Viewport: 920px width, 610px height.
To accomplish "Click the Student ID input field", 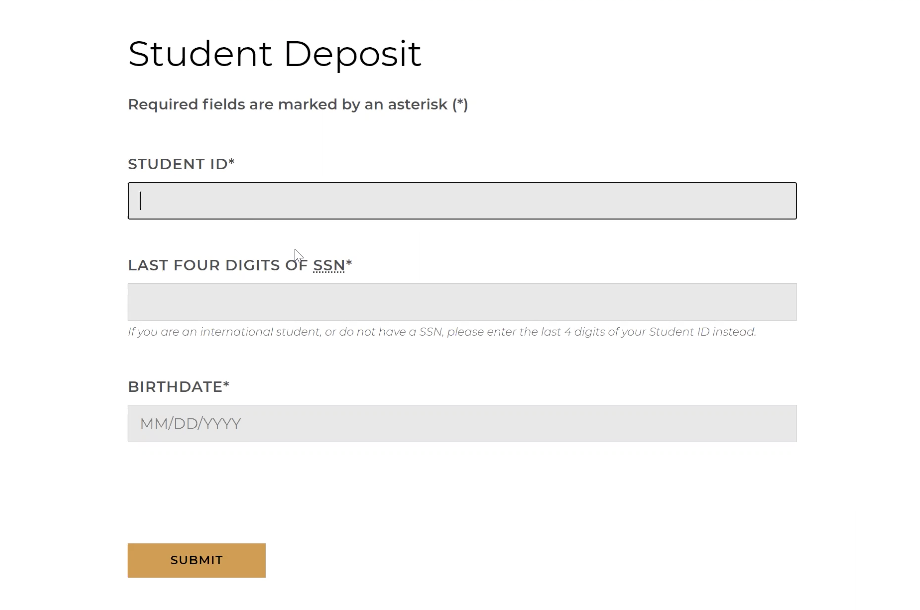I will point(462,201).
